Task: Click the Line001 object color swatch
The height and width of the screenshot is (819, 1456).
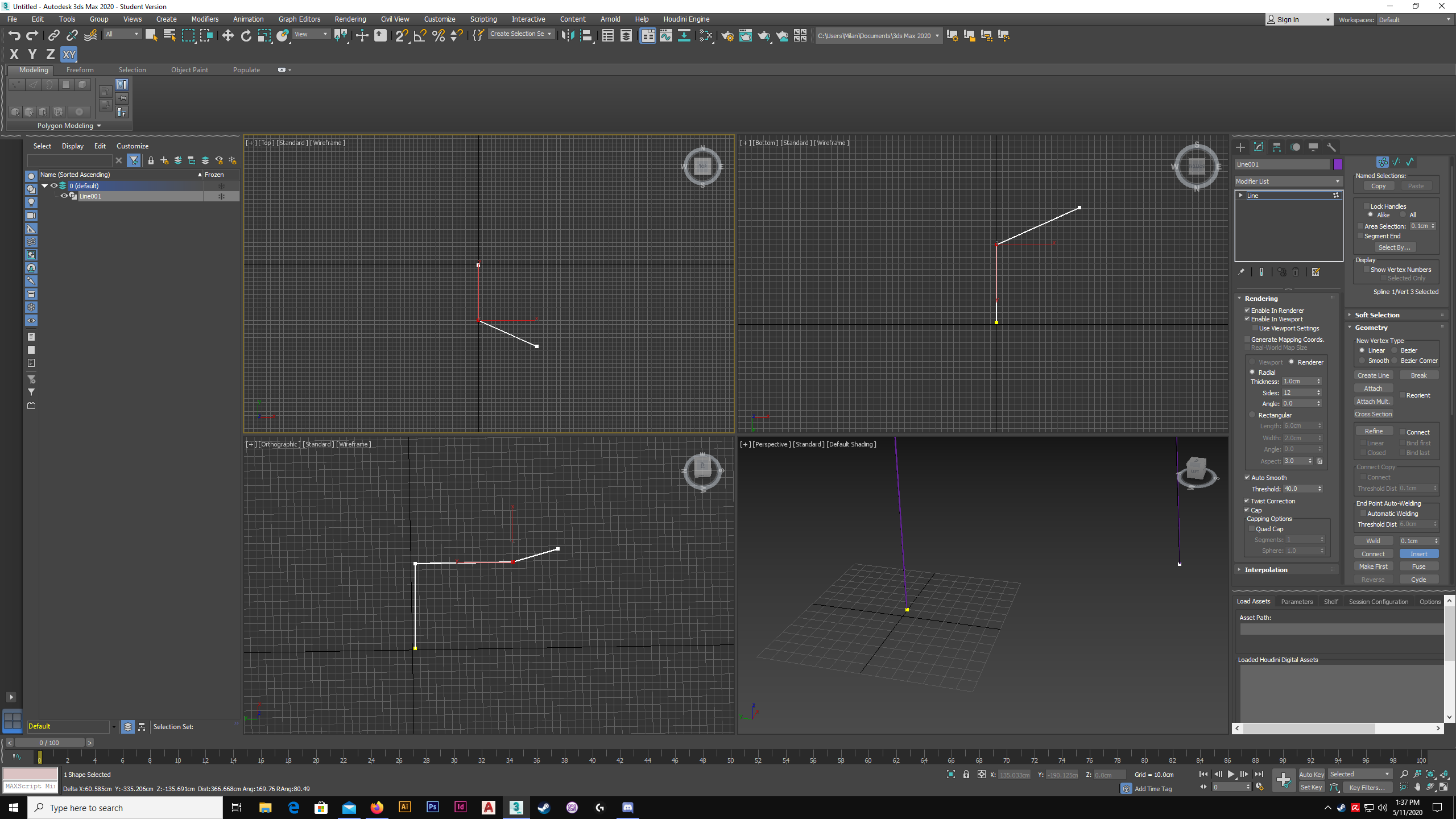Action: click(x=1337, y=164)
